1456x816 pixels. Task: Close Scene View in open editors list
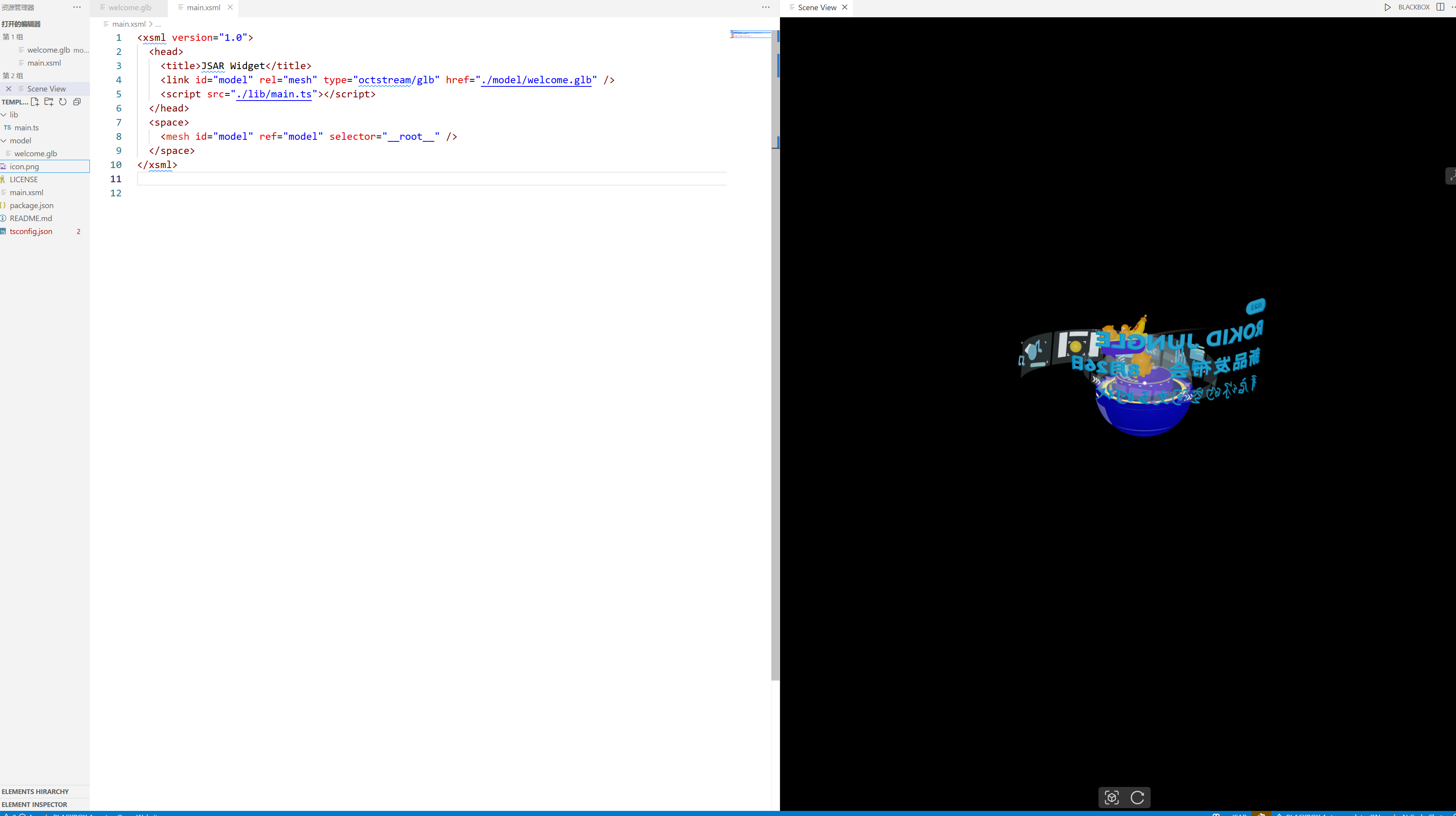click(x=9, y=89)
